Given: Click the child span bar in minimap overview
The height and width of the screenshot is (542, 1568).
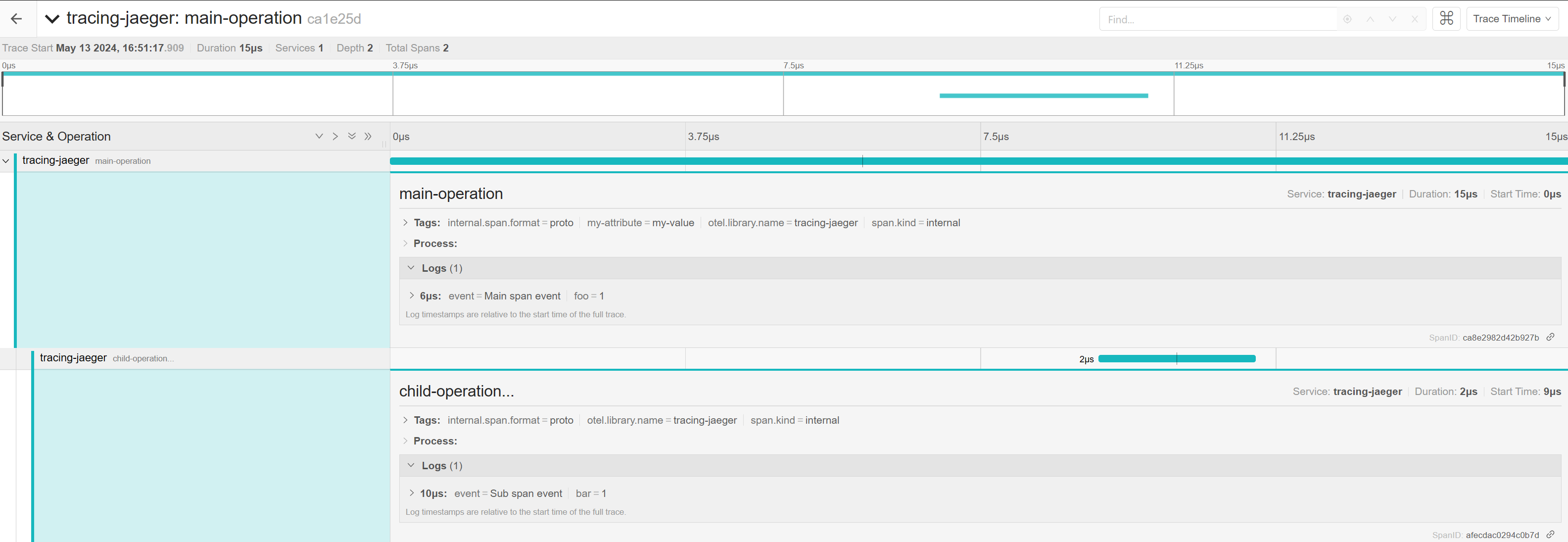Looking at the screenshot, I should tap(1044, 96).
